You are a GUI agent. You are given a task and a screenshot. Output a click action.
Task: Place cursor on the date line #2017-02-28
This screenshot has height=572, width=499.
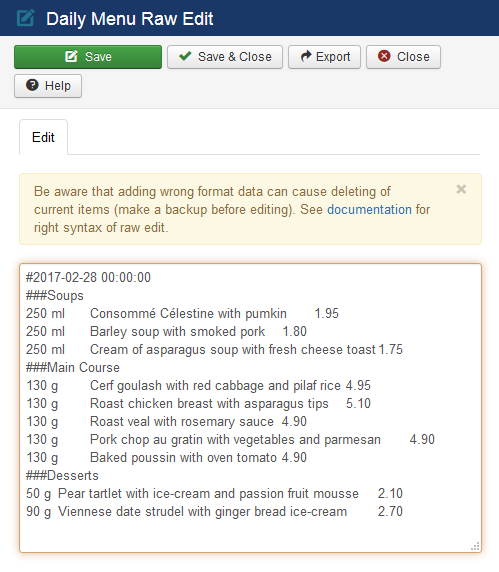(88, 277)
